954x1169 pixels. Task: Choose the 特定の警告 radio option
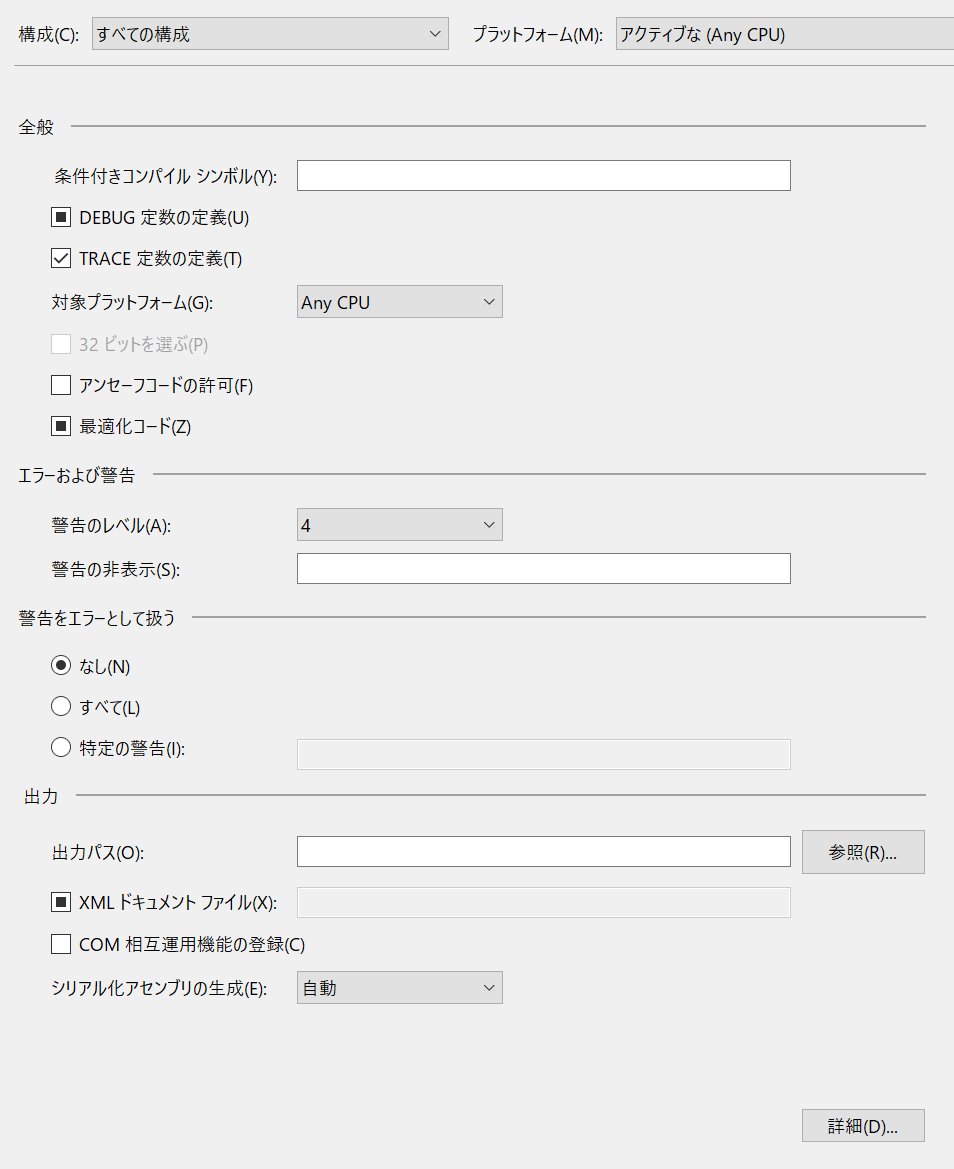click(60, 747)
